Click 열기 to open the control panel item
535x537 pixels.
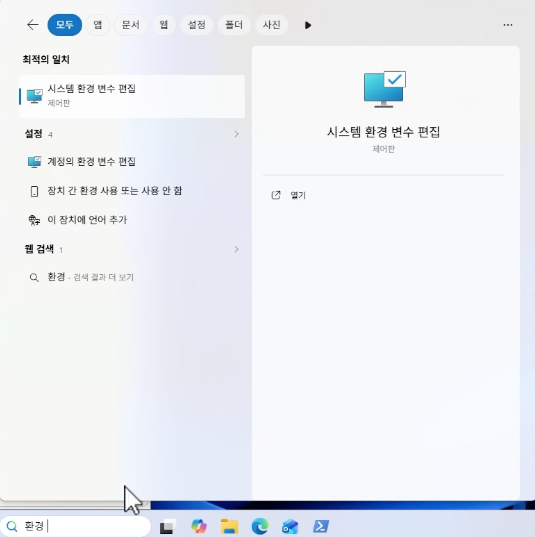pos(298,195)
